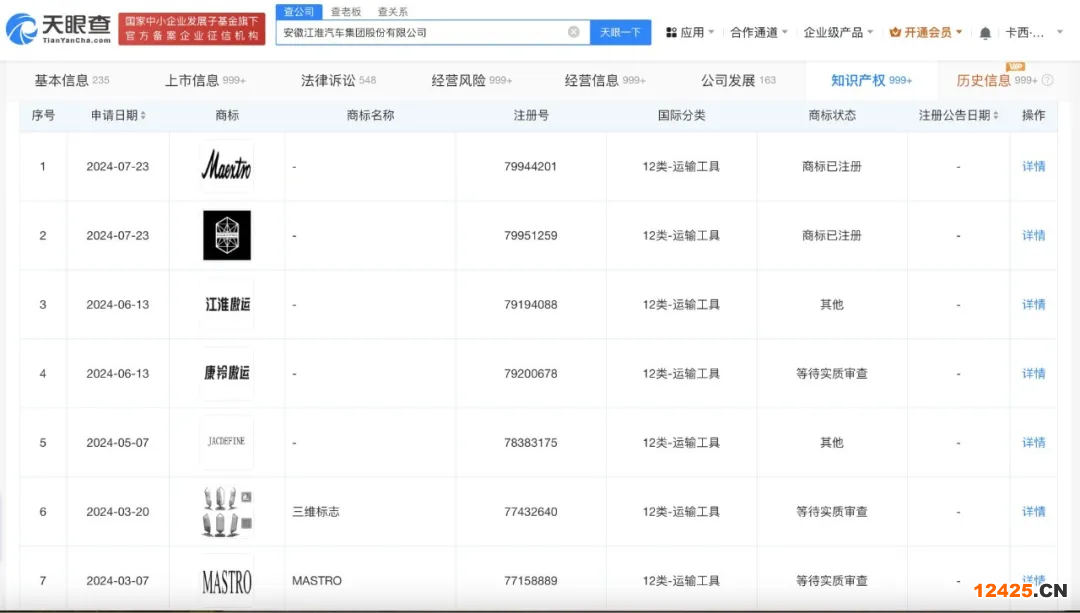Open the Maextro trademark image
This screenshot has width=1080, height=613.
pos(227,166)
